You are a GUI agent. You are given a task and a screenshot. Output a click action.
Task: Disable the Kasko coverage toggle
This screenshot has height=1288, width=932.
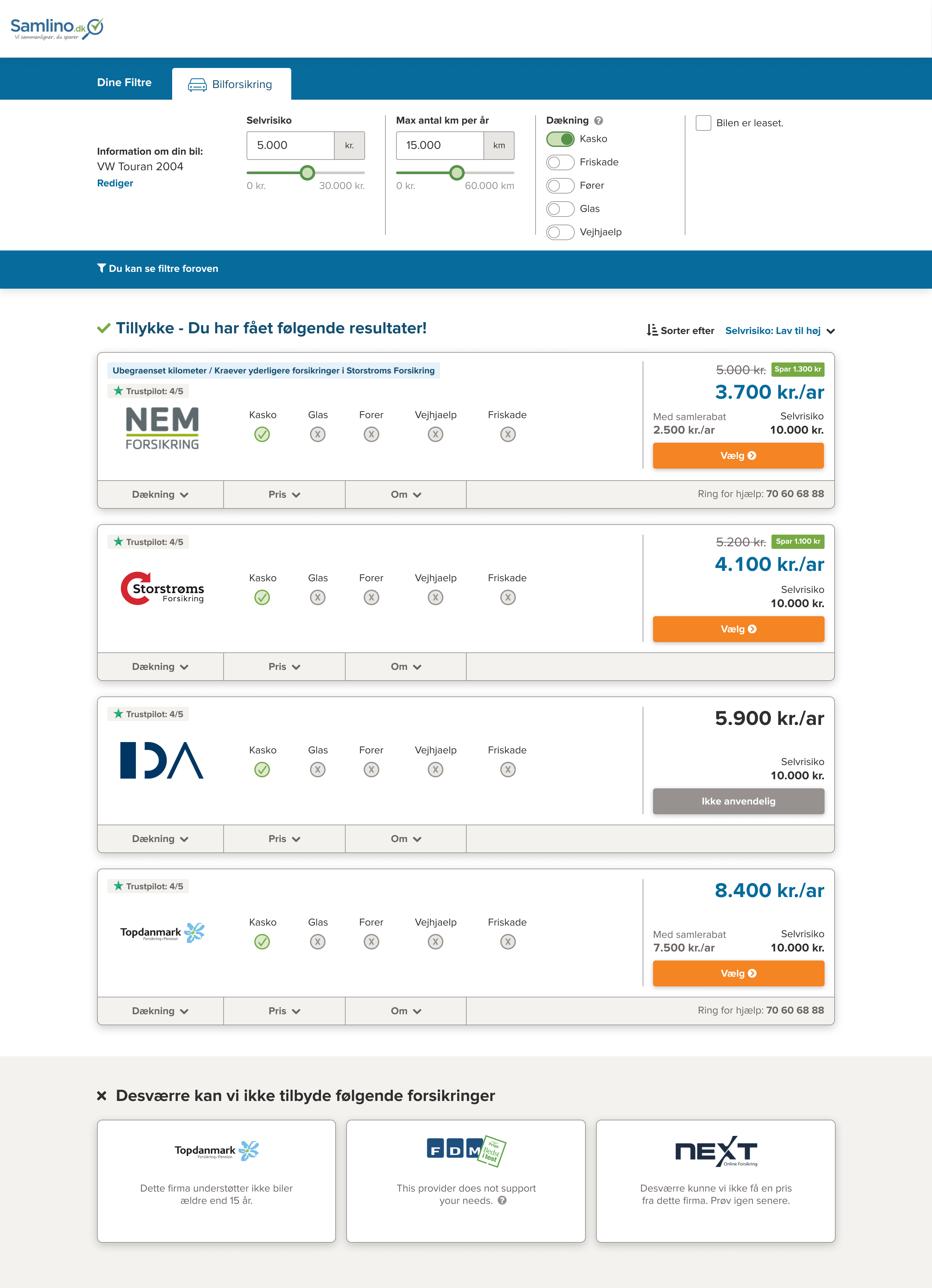pos(560,139)
